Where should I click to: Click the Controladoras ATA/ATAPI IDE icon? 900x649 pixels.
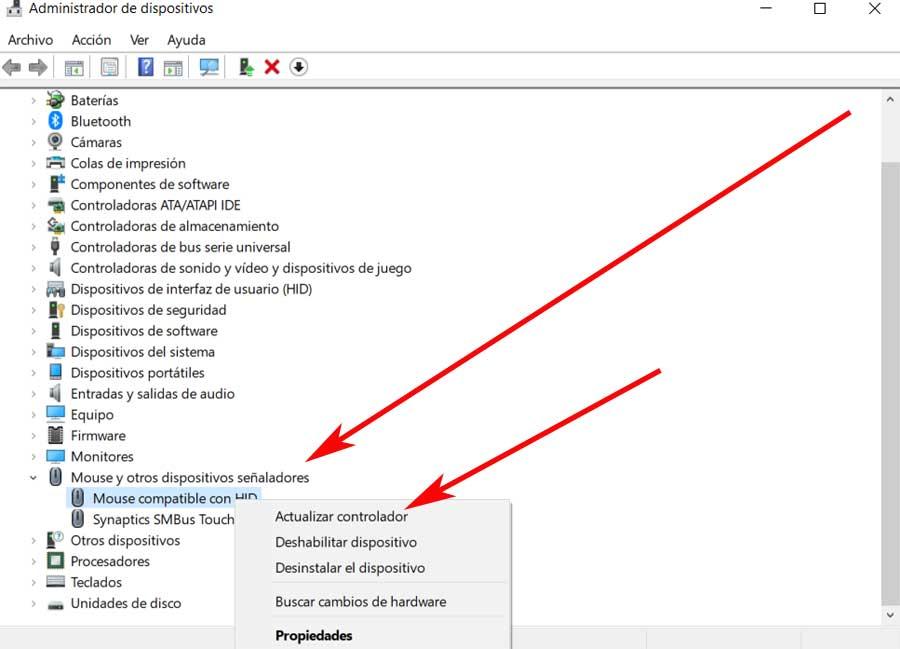coord(56,205)
